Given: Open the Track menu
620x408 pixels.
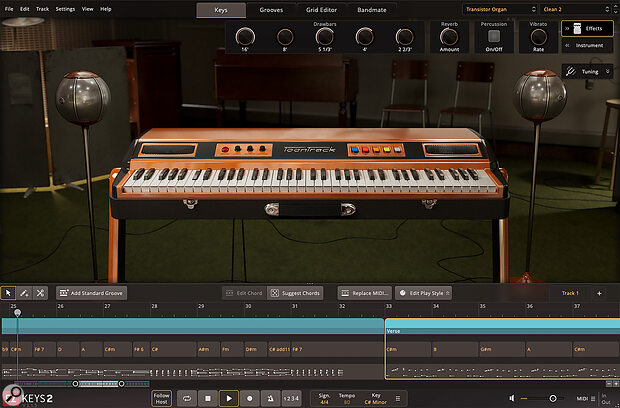Looking at the screenshot, I should click(x=42, y=9).
